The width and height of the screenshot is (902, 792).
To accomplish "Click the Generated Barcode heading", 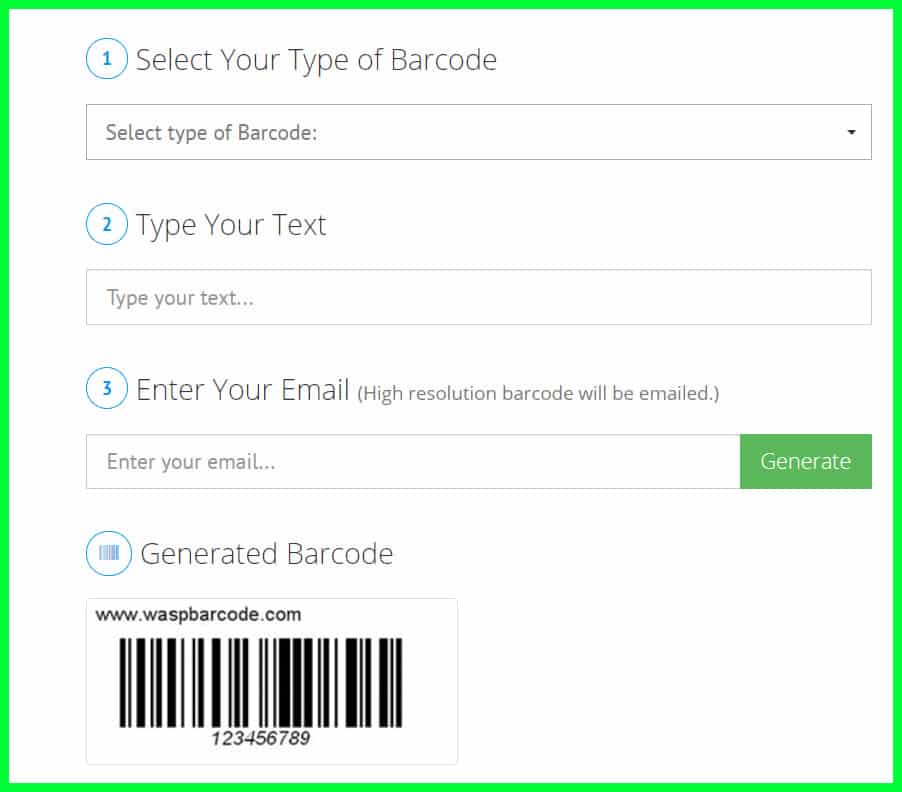I will tap(267, 554).
